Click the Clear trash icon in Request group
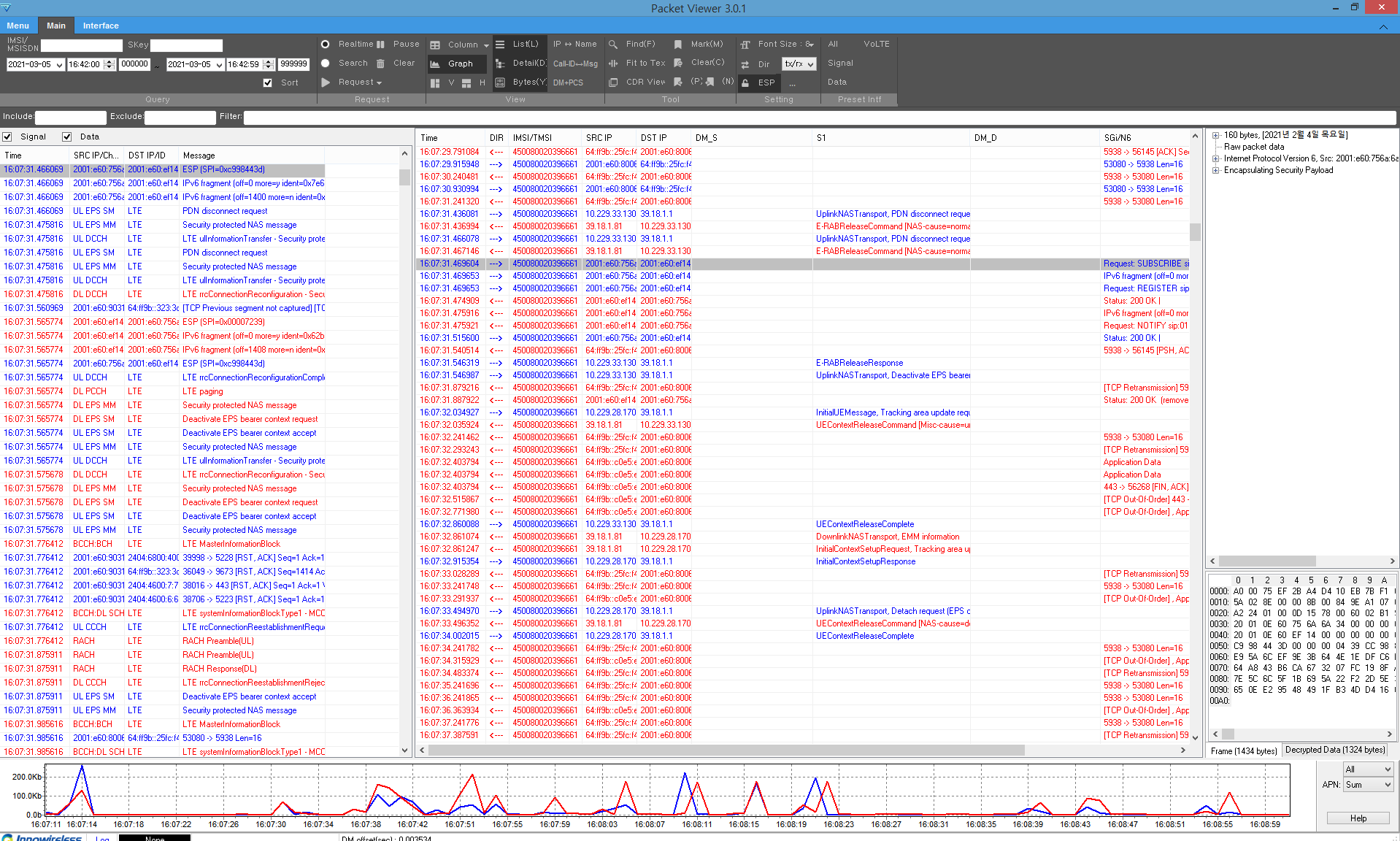Image resolution: width=1400 pixels, height=841 pixels. 380,64
